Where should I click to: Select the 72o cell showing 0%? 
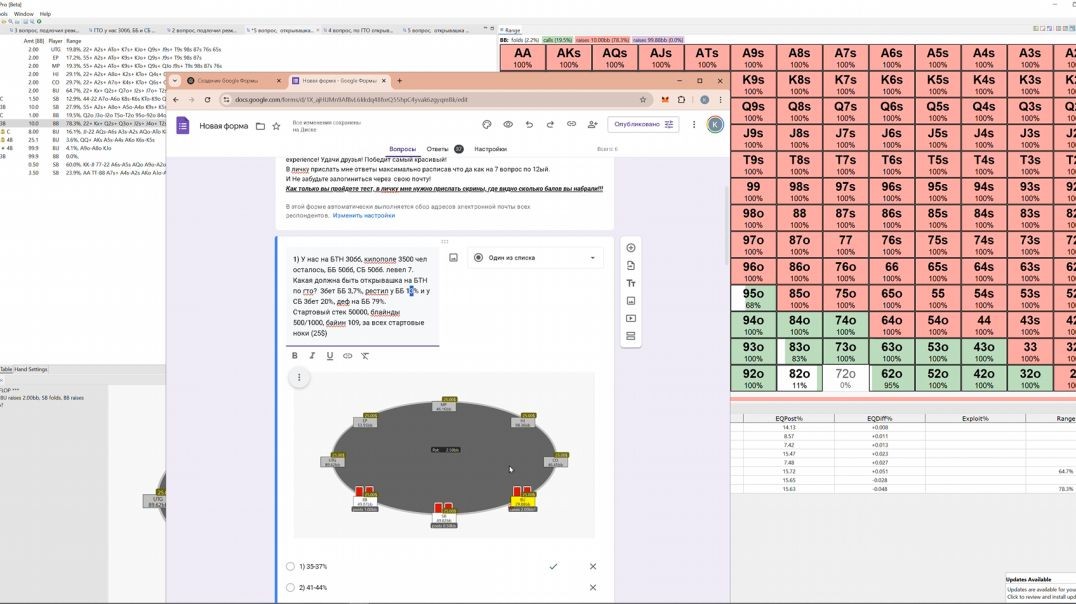(845, 379)
